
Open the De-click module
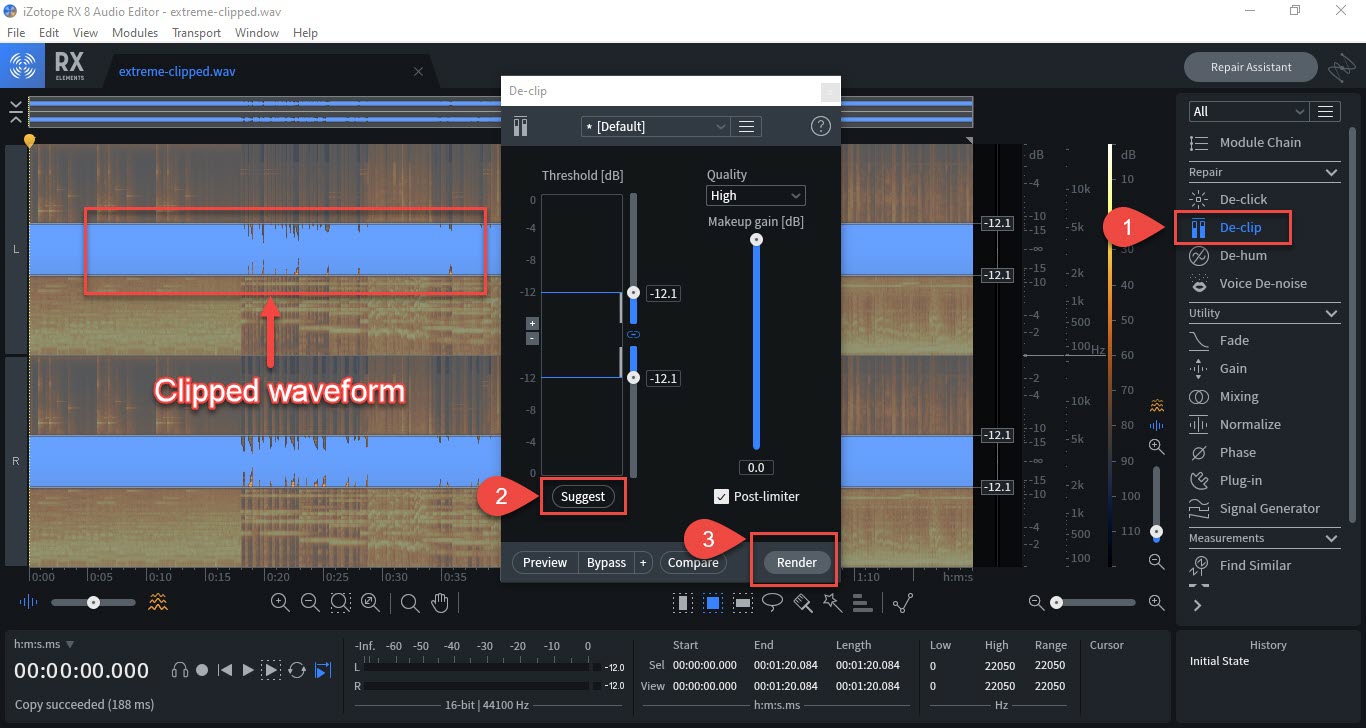[x=1242, y=199]
